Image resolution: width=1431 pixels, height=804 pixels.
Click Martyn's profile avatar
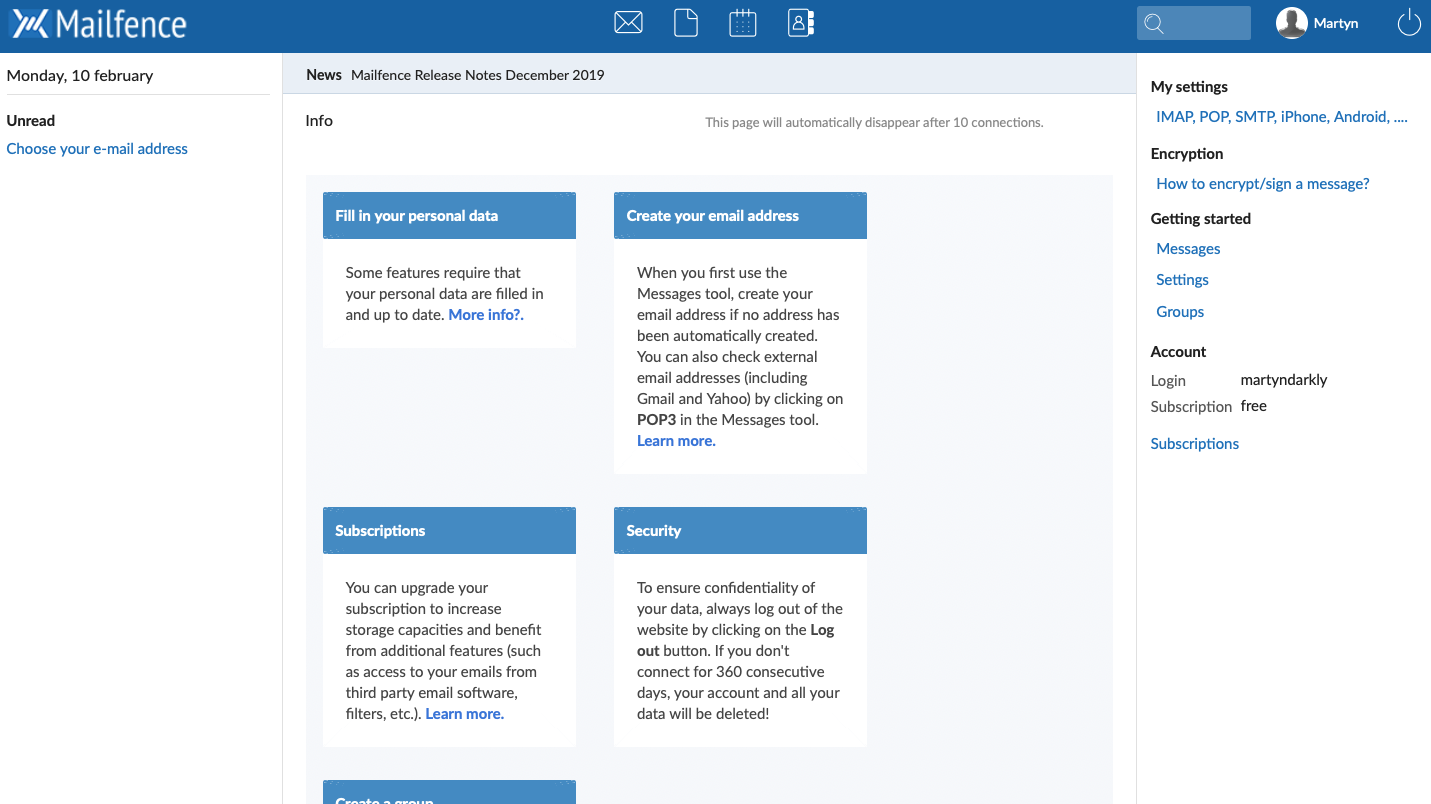click(1292, 23)
